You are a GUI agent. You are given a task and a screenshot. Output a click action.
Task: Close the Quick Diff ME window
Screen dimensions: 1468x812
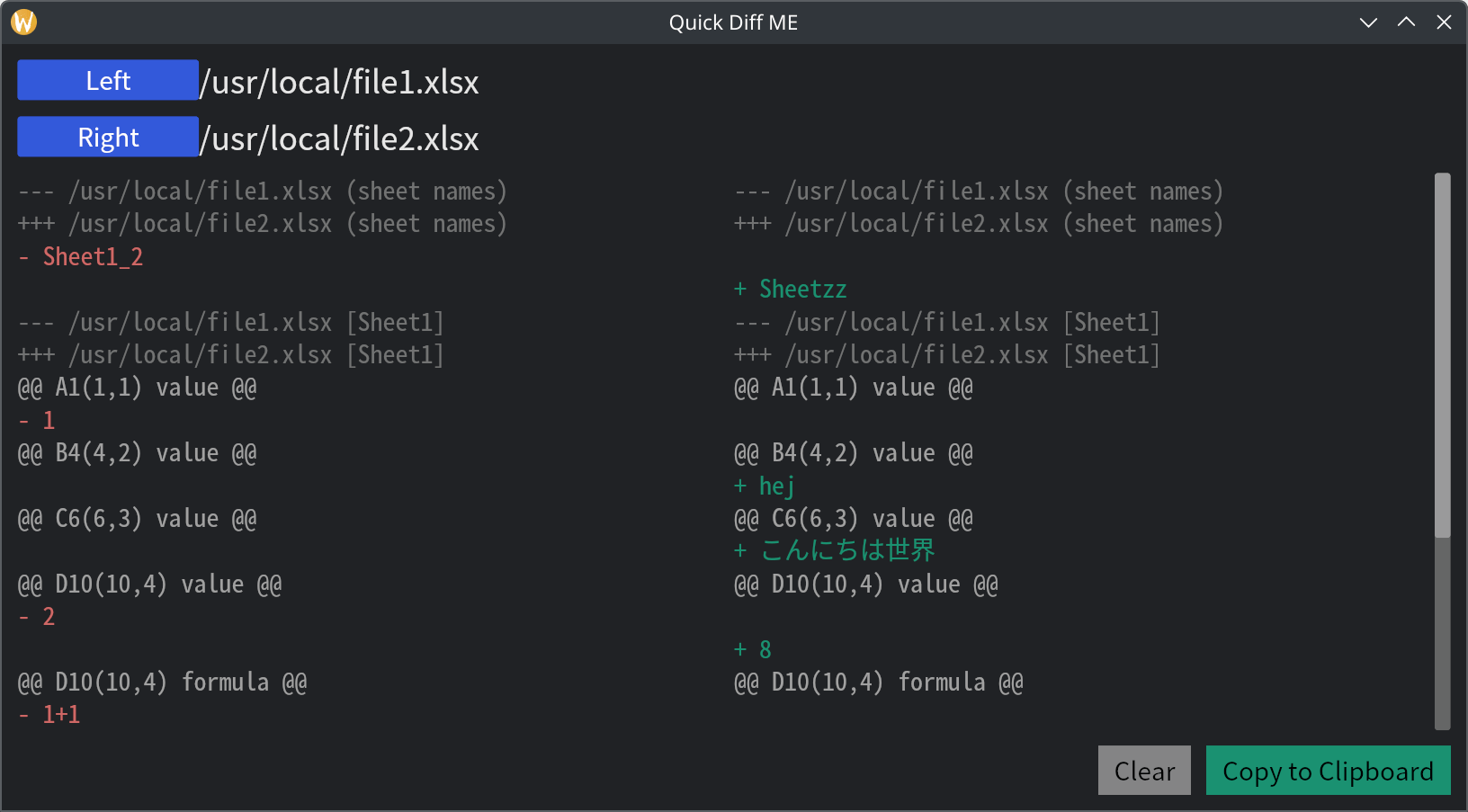coord(1444,22)
